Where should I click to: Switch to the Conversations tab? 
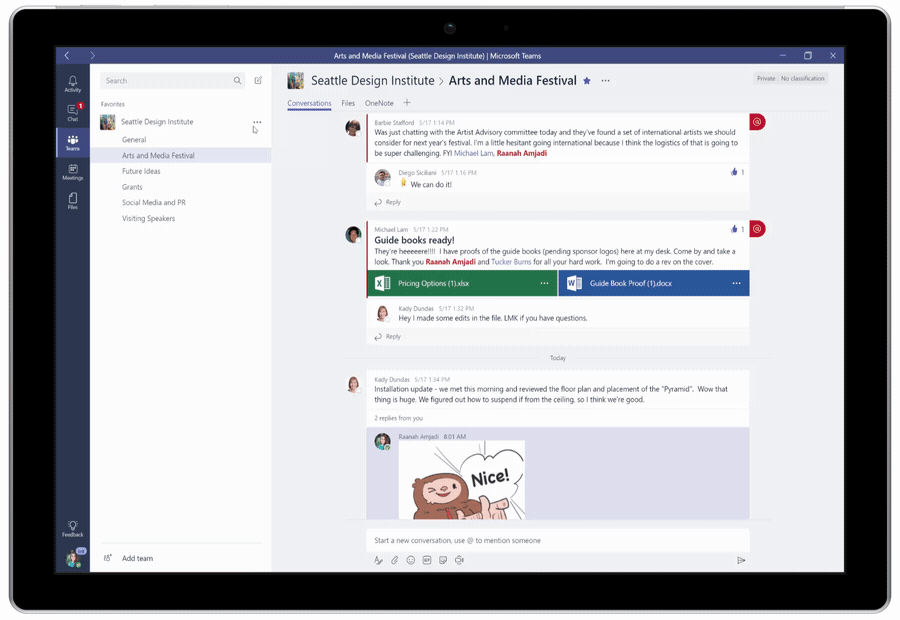tap(309, 103)
